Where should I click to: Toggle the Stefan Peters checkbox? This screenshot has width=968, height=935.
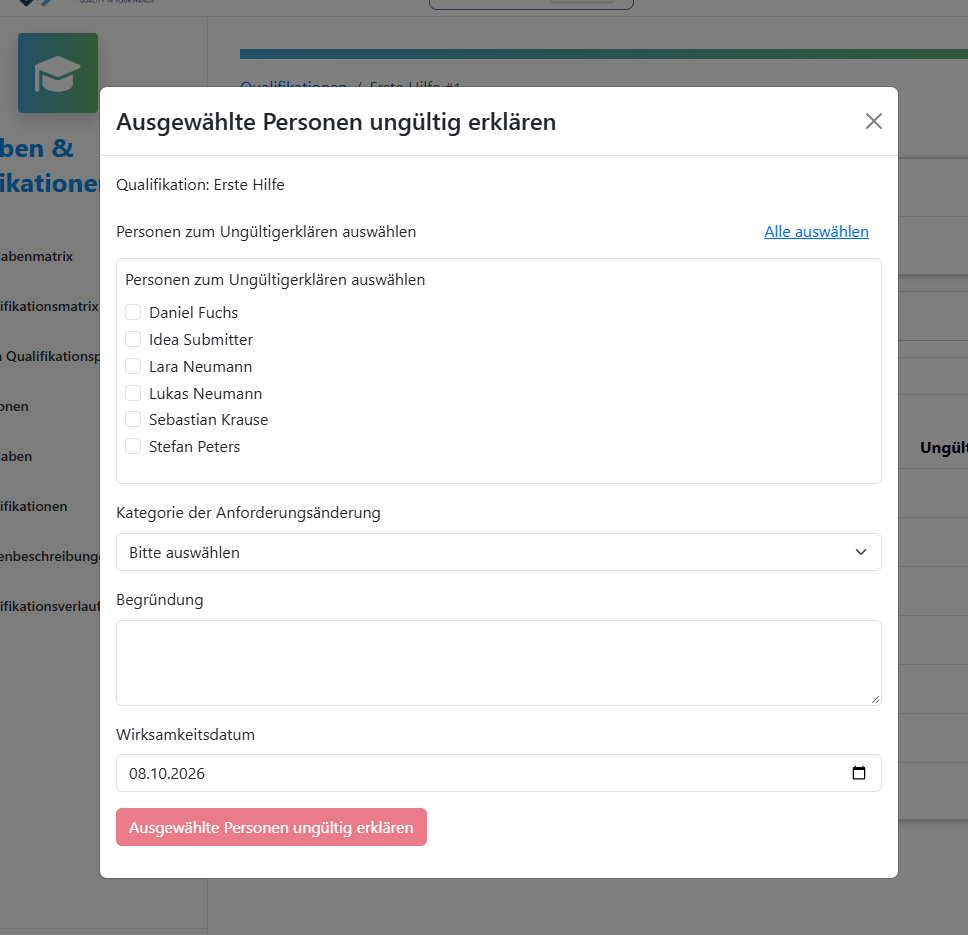133,446
